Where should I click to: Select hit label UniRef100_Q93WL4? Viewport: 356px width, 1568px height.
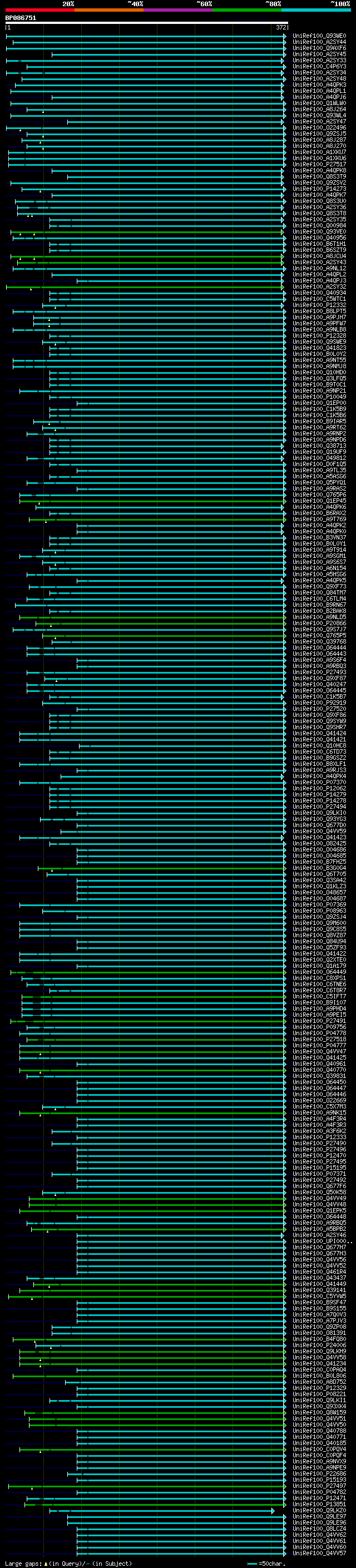pos(319,115)
